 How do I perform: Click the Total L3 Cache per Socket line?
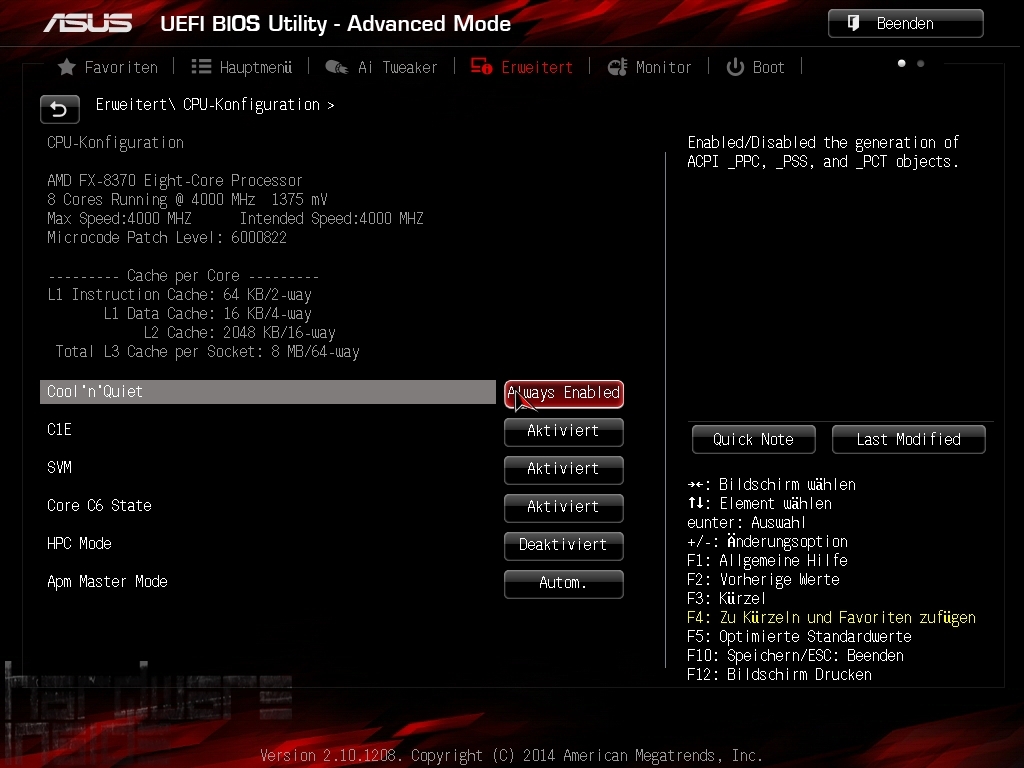coord(208,352)
